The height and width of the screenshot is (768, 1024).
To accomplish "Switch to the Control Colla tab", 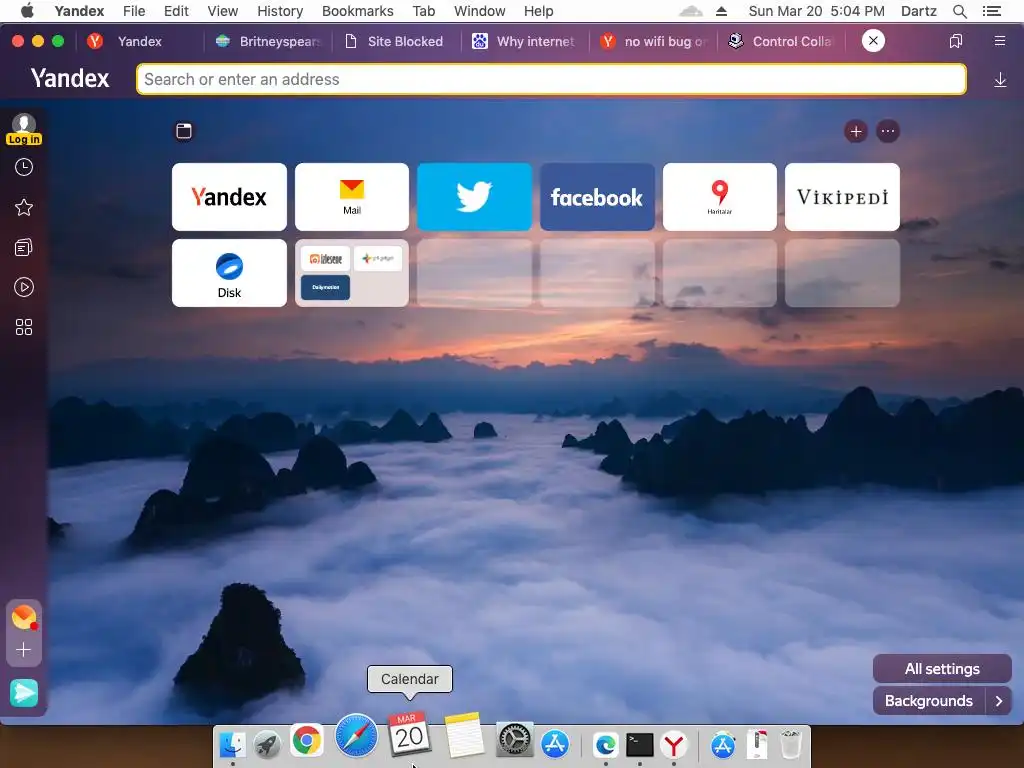I will click(x=782, y=41).
